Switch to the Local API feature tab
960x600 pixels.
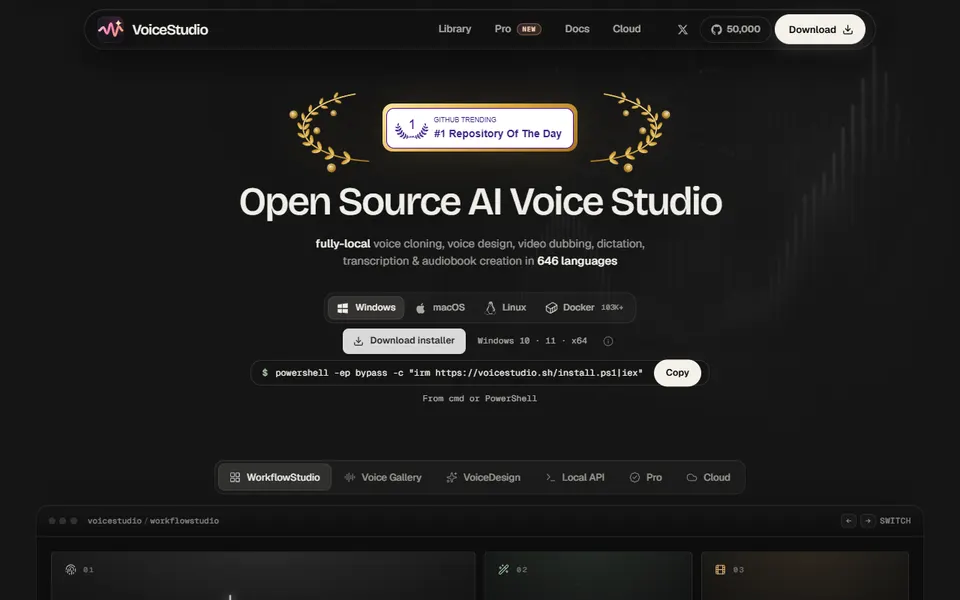point(575,477)
